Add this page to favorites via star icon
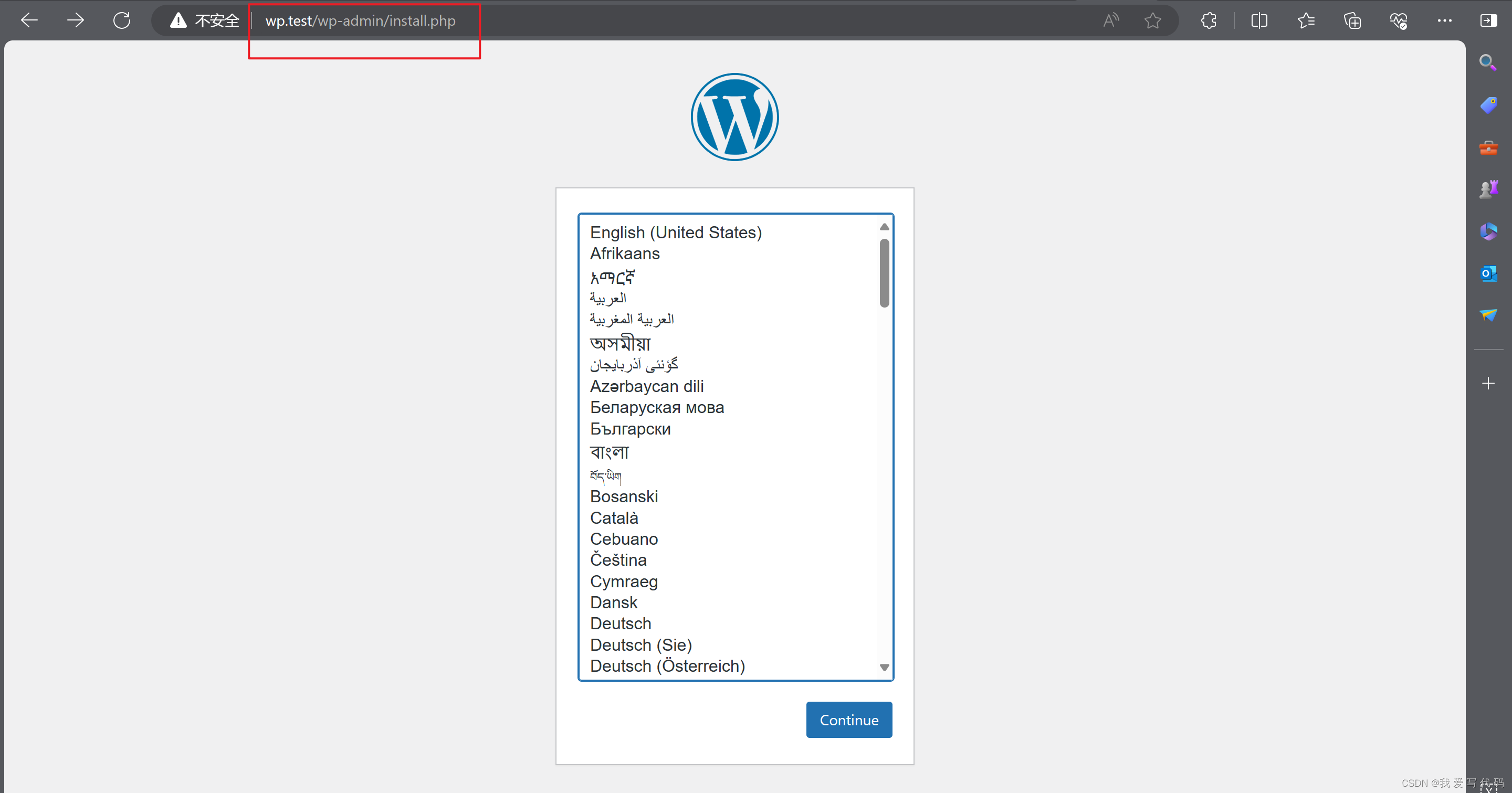Image resolution: width=1512 pixels, height=793 pixels. [1153, 20]
